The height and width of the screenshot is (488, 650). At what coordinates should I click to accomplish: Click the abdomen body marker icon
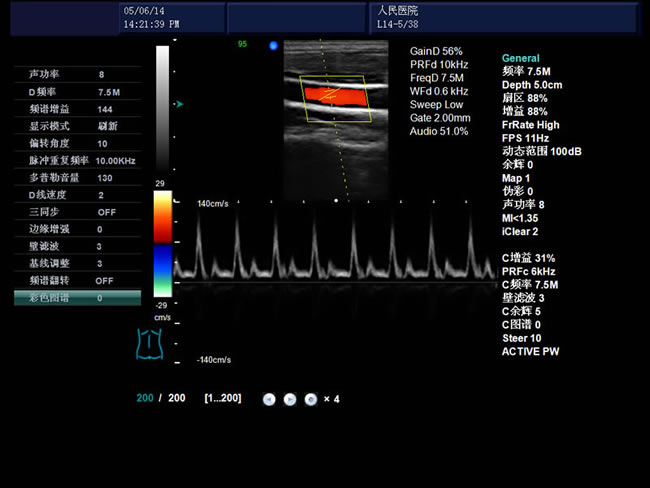click(x=149, y=343)
